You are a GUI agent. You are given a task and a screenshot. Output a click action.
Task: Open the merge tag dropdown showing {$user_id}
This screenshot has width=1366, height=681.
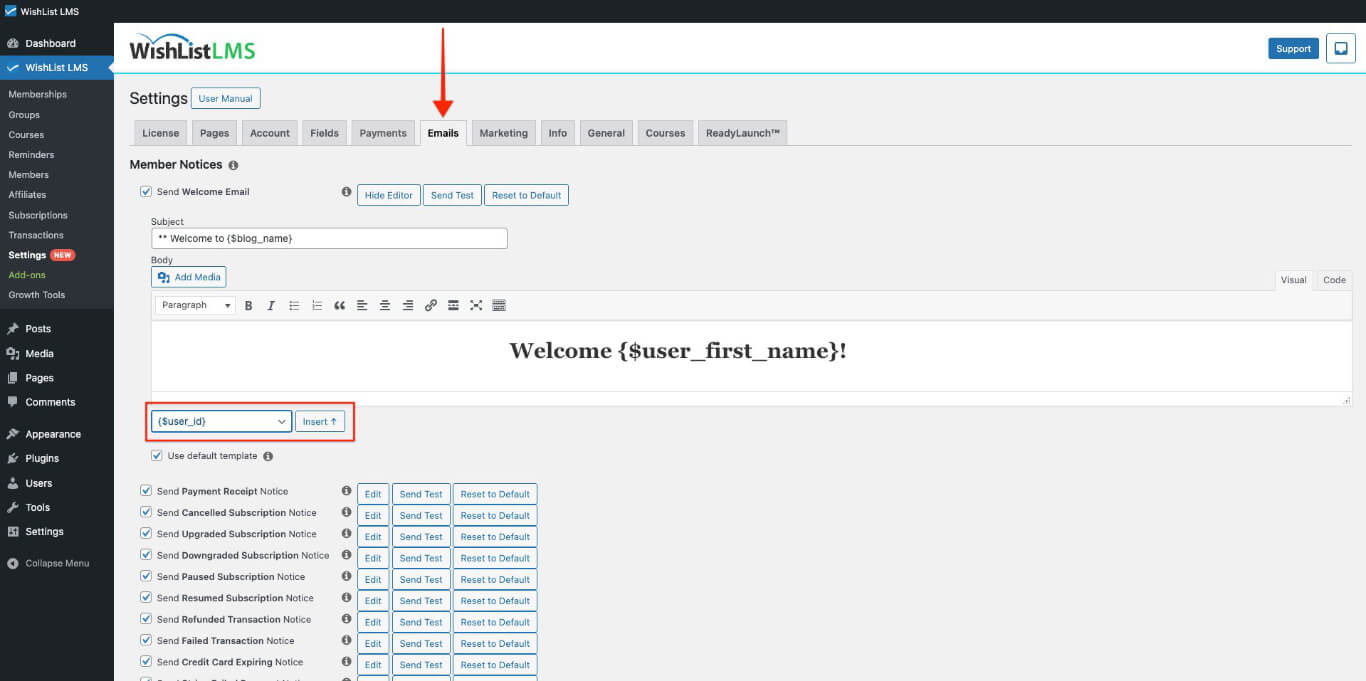(x=220, y=421)
